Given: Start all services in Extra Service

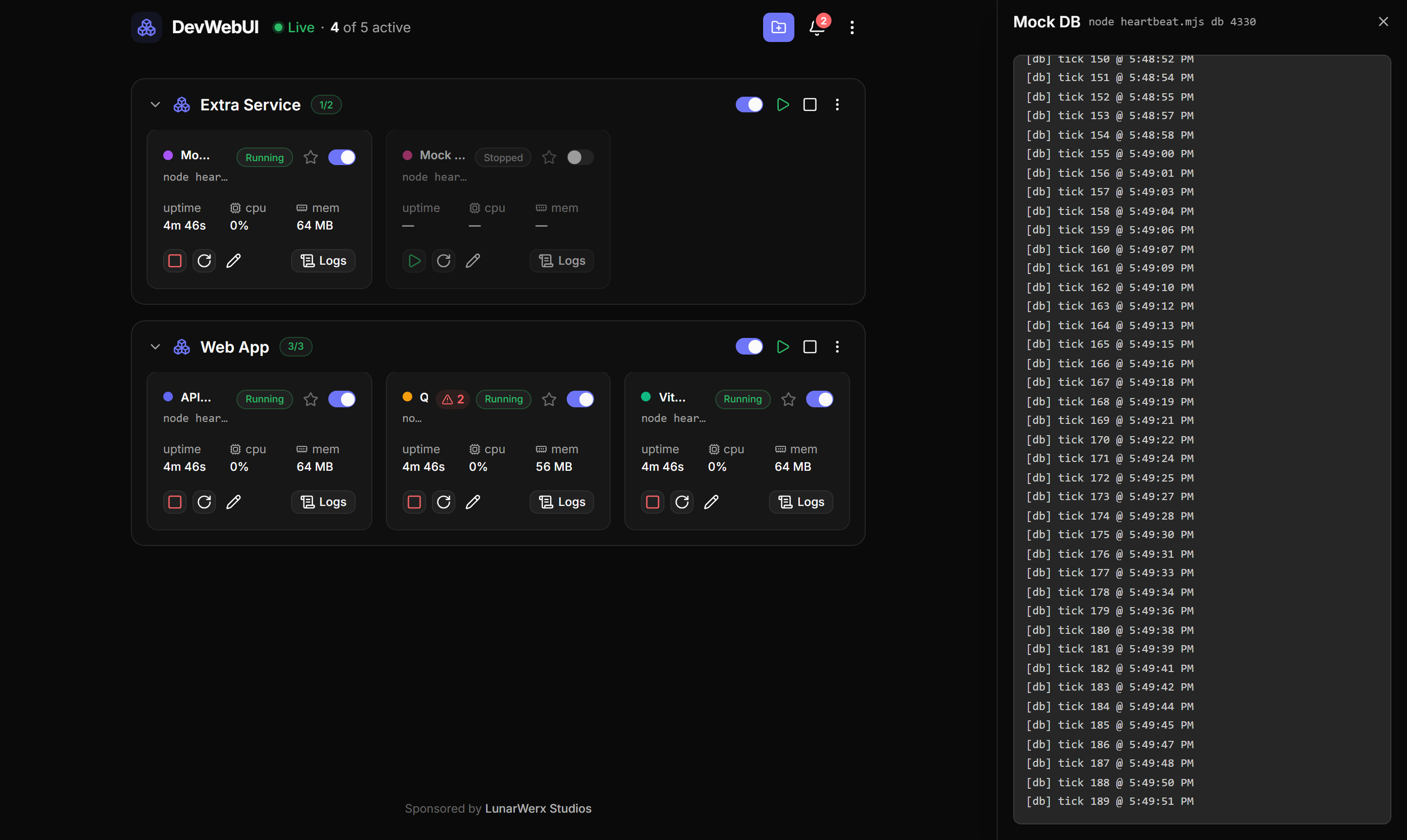Looking at the screenshot, I should click(783, 105).
